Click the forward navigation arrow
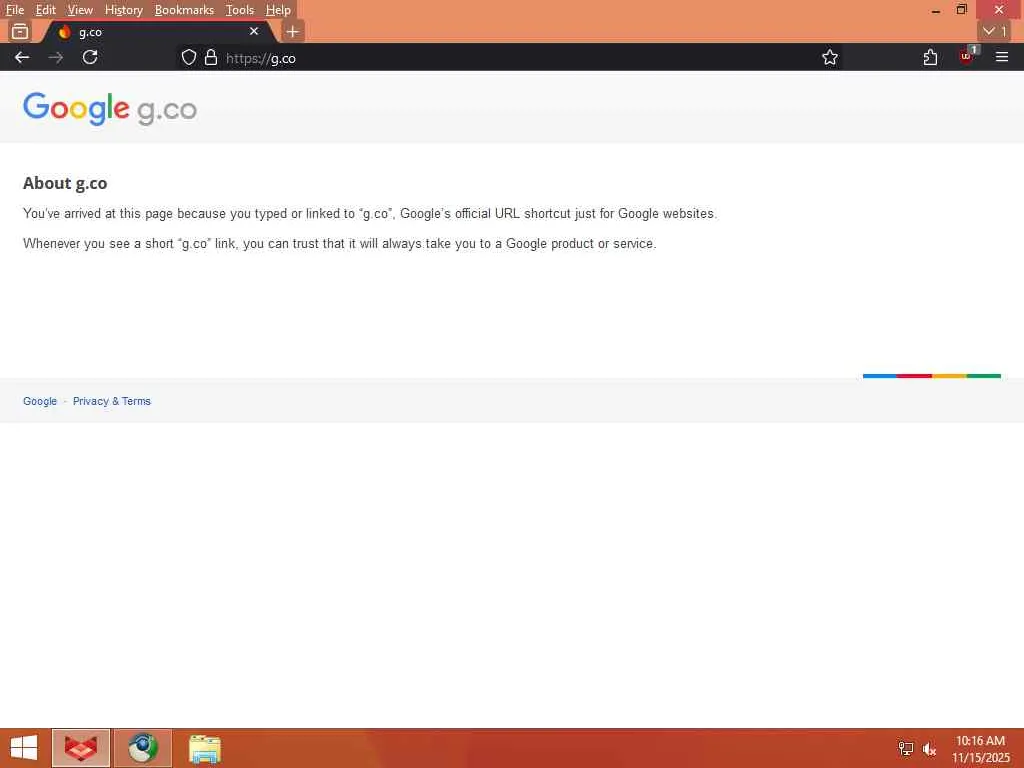Viewport: 1024px width, 768px height. pyautogui.click(x=56, y=57)
